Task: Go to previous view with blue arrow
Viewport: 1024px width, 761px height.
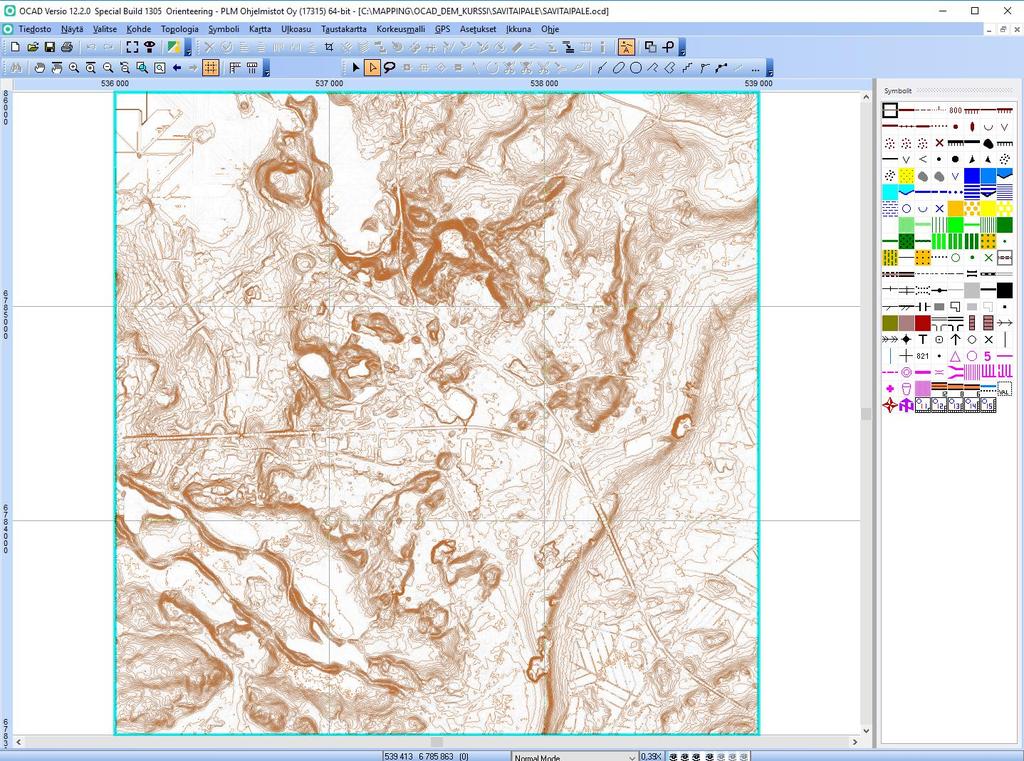Action: [x=176, y=67]
